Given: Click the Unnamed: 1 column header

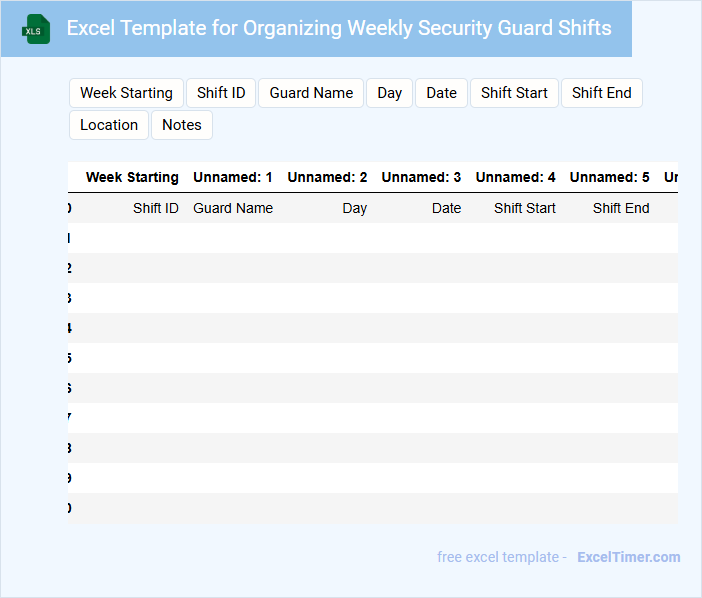Looking at the screenshot, I should (233, 177).
